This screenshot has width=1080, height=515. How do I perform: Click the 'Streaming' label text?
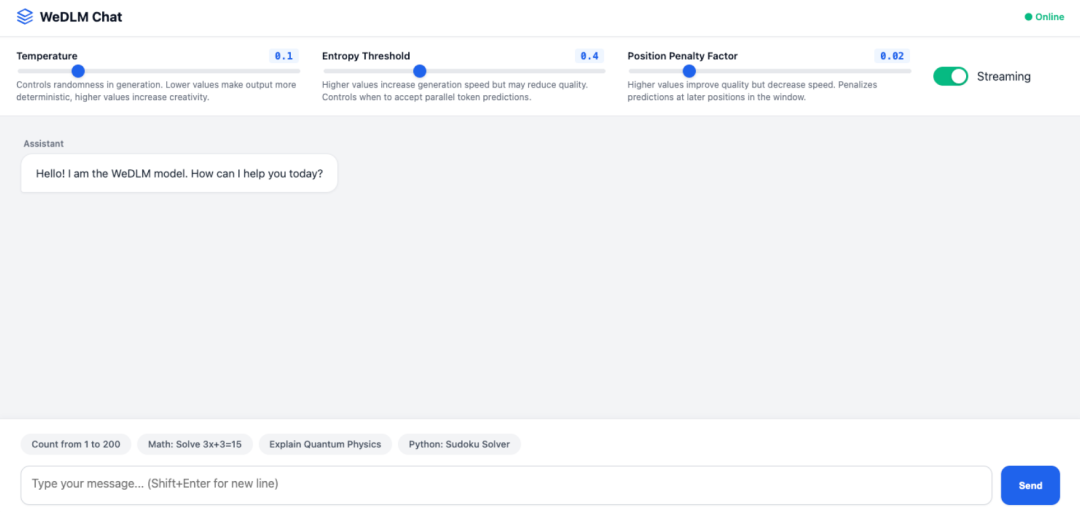pyautogui.click(x=1004, y=76)
